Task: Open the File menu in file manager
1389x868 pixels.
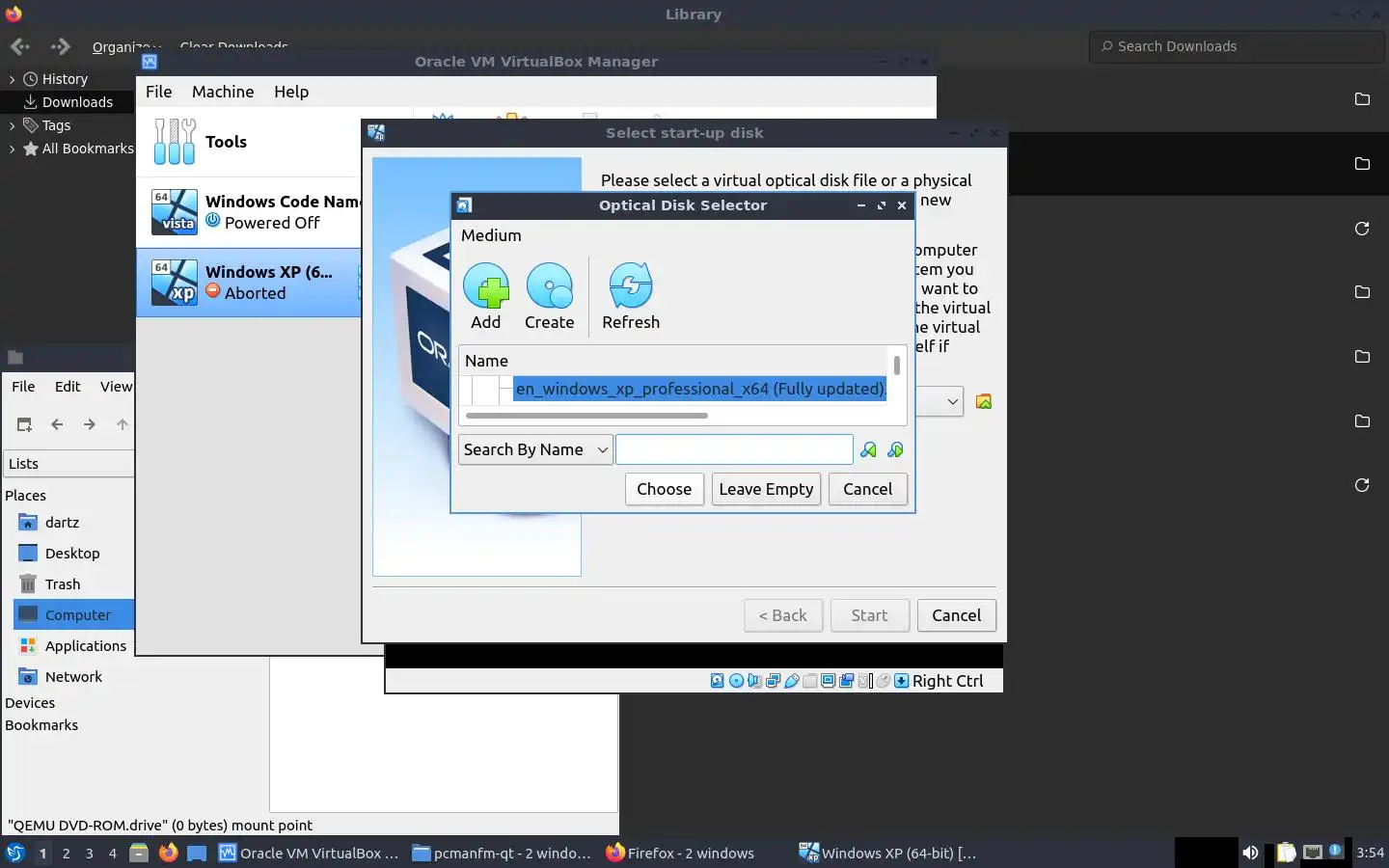Action: point(23,387)
